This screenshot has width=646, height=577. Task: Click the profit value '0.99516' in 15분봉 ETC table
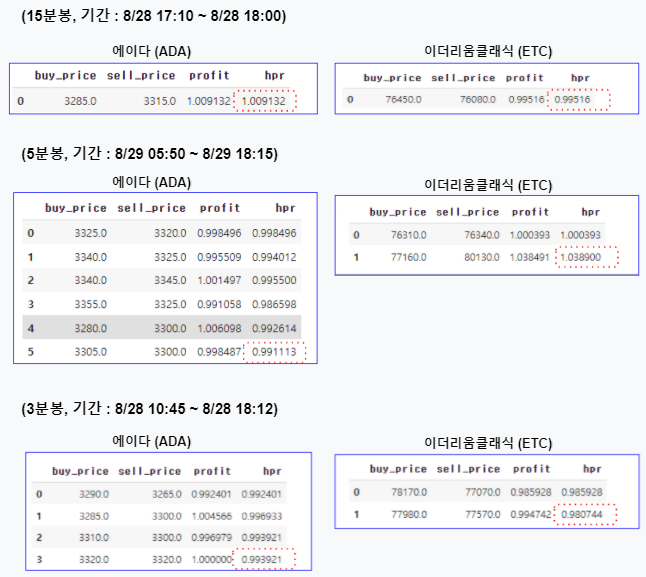[526, 99]
